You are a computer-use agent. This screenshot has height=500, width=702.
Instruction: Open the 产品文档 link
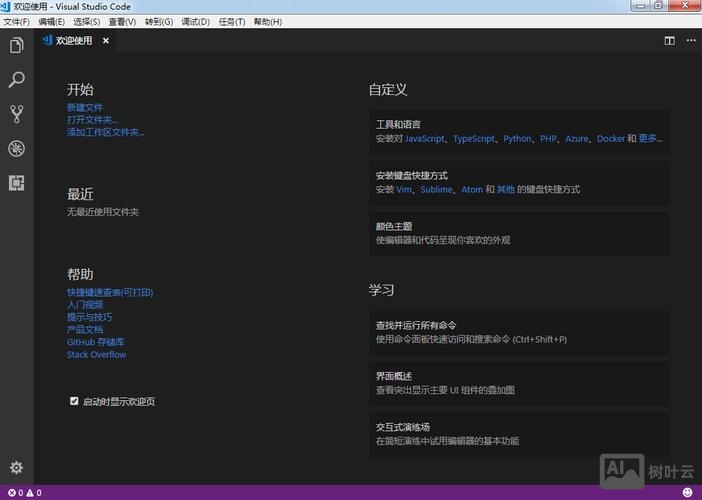(85, 329)
